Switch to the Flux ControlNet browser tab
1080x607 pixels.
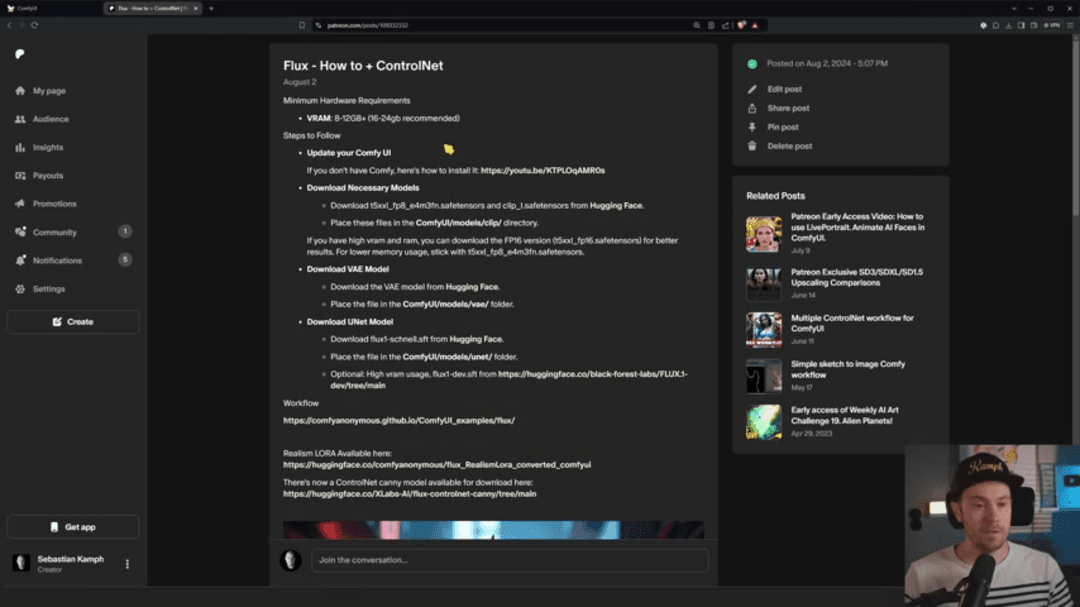150,7
